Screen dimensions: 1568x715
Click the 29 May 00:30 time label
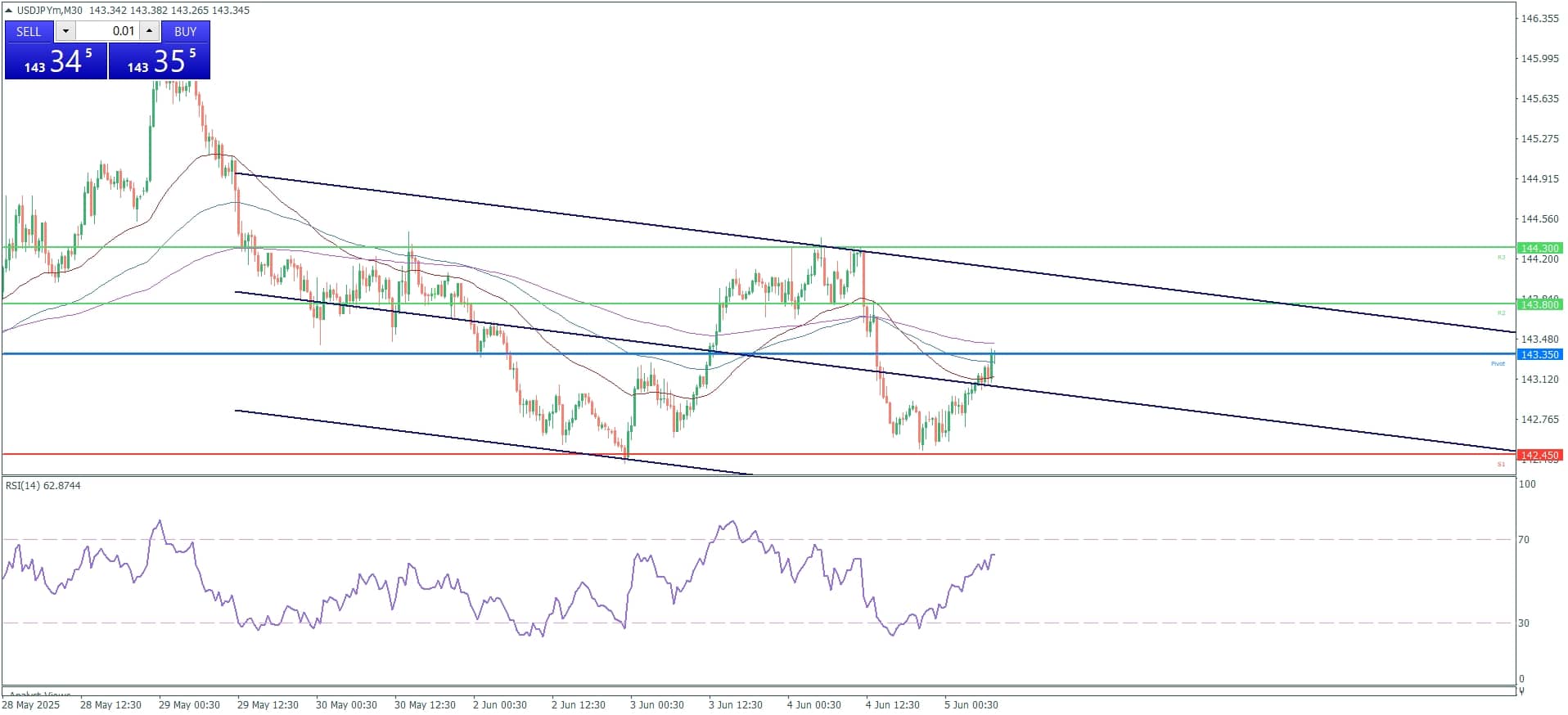(x=189, y=704)
